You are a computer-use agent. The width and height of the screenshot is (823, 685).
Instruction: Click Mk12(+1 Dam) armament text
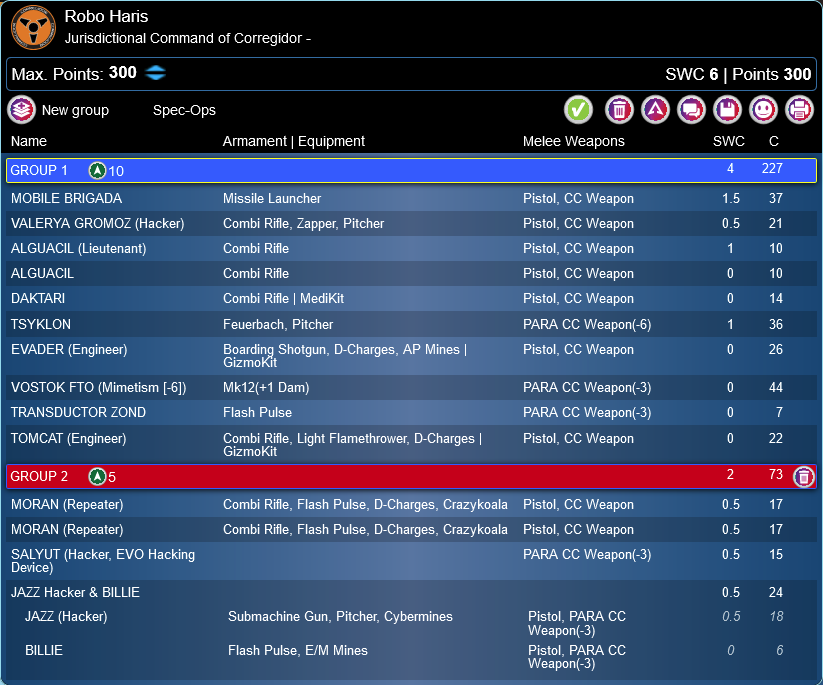tap(266, 387)
